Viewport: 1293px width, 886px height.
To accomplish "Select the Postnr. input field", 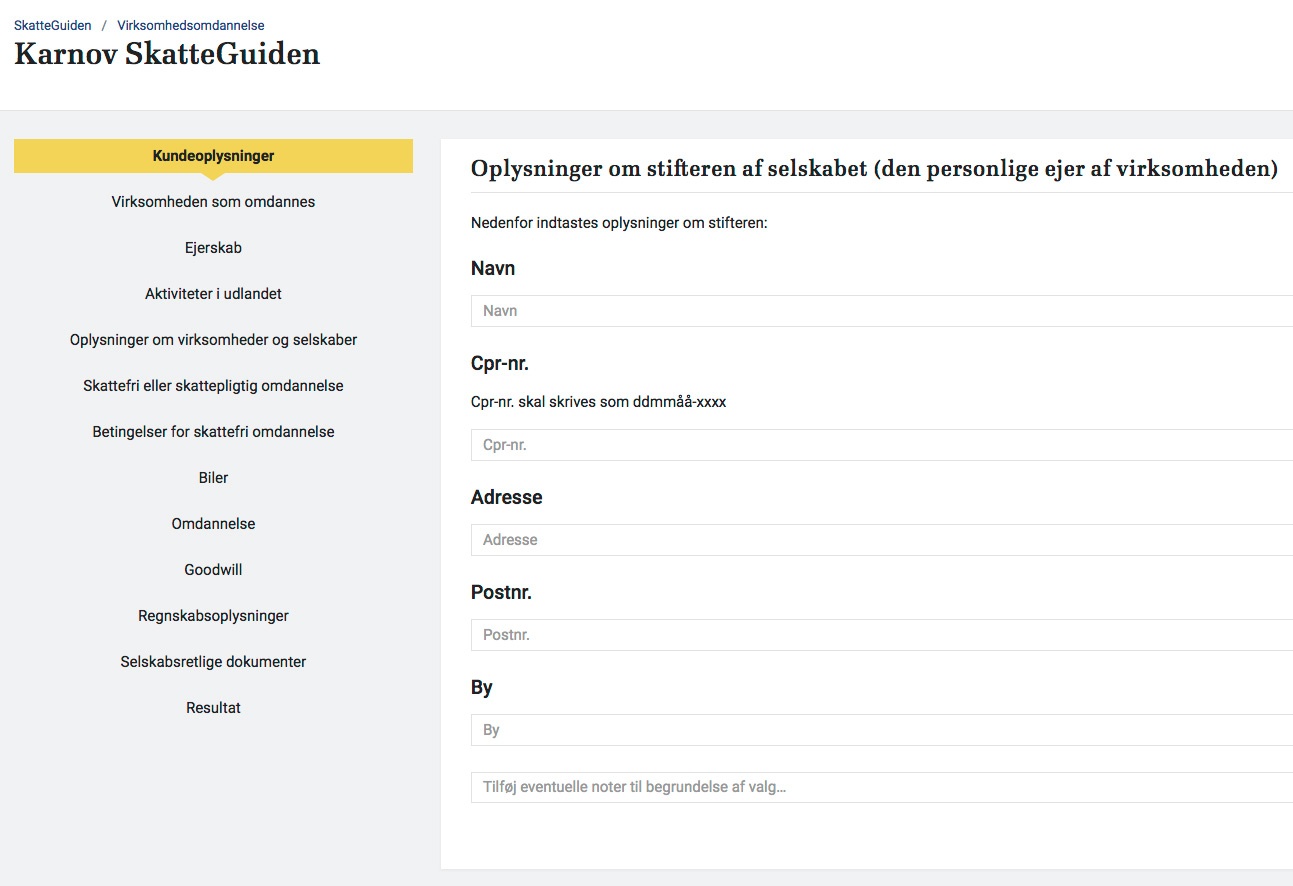I will [882, 635].
